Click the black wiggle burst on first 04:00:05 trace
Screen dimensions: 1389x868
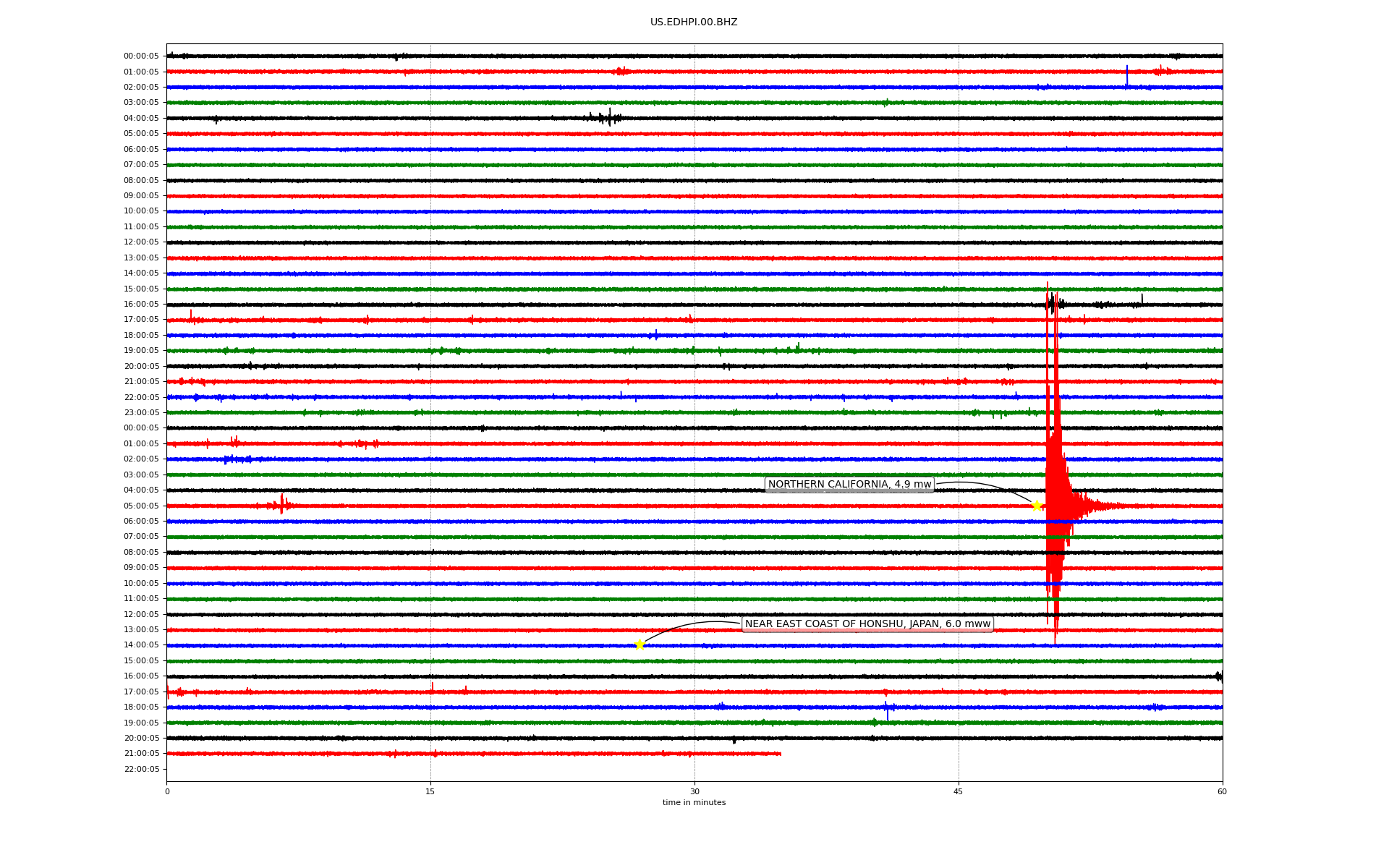[x=606, y=117]
